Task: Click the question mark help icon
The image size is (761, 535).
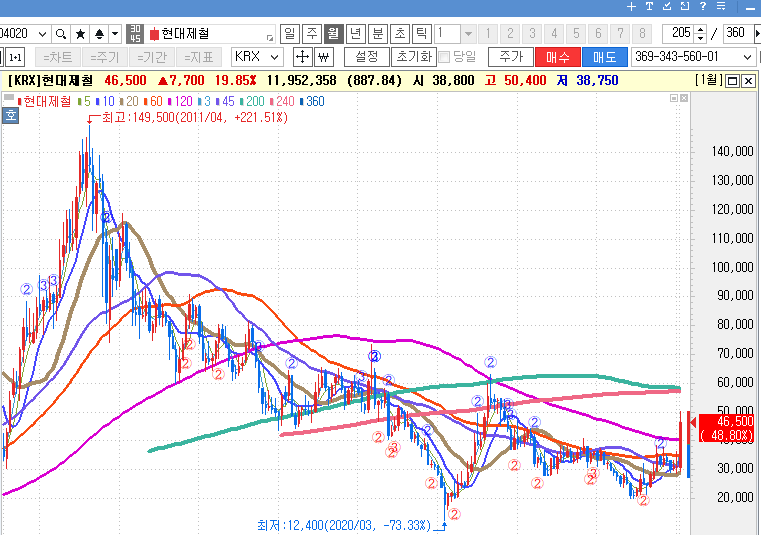Action: click(x=703, y=6)
